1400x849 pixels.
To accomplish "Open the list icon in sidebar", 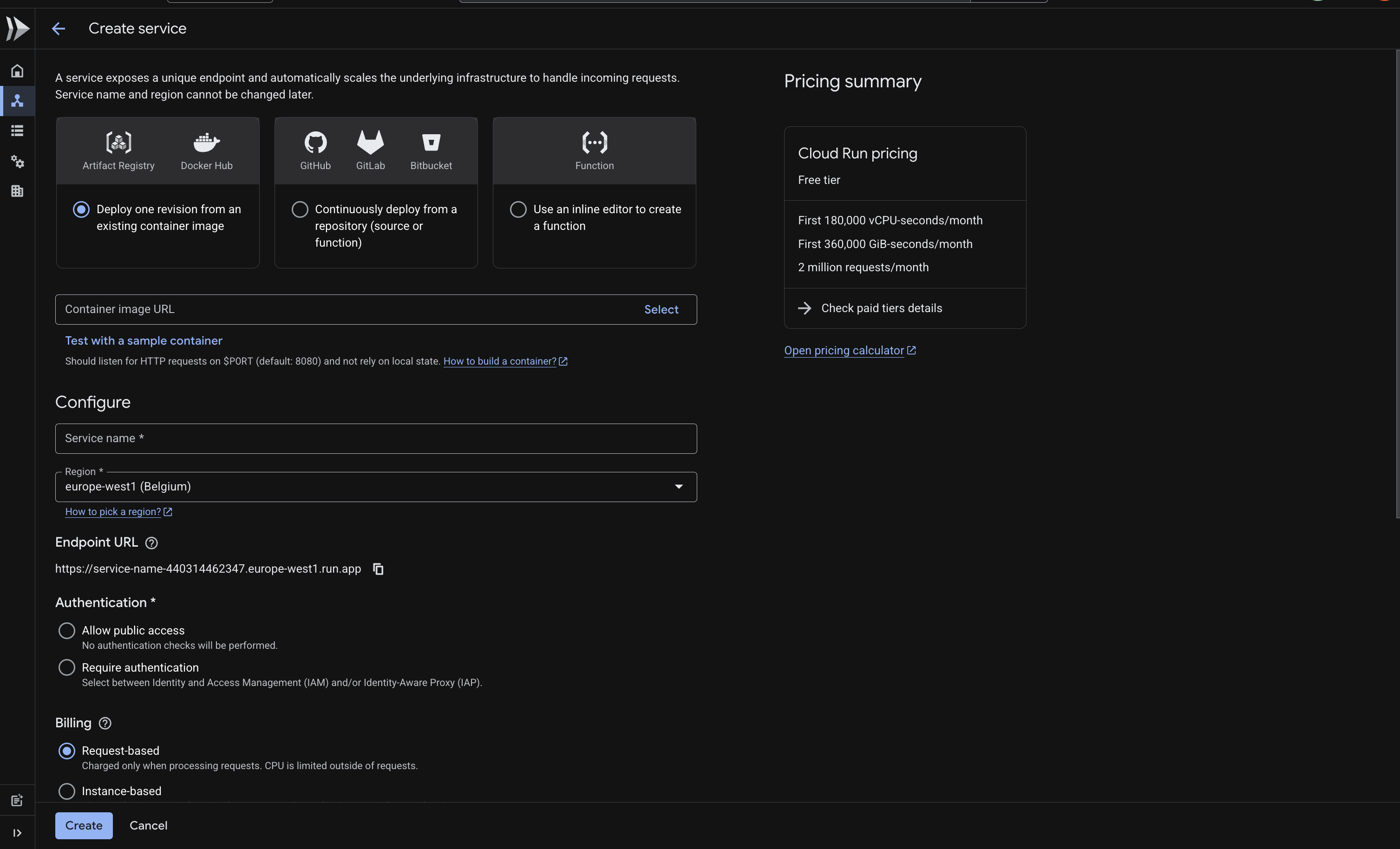I will pyautogui.click(x=17, y=131).
